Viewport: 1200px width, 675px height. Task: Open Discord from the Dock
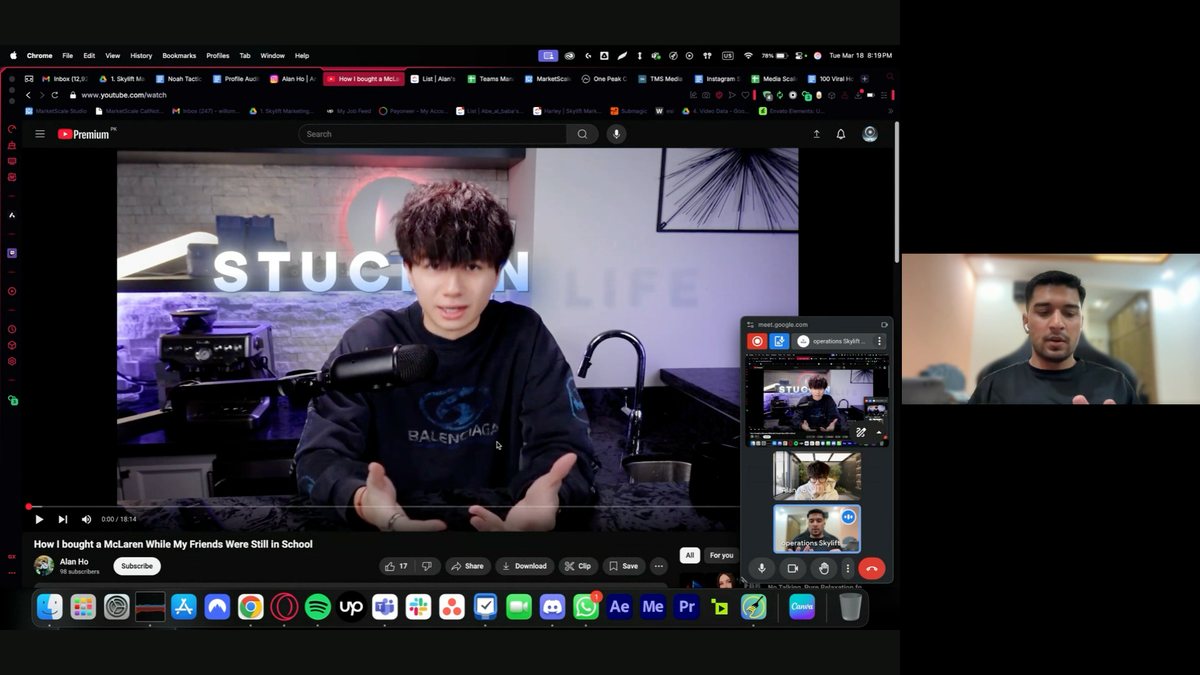552,607
